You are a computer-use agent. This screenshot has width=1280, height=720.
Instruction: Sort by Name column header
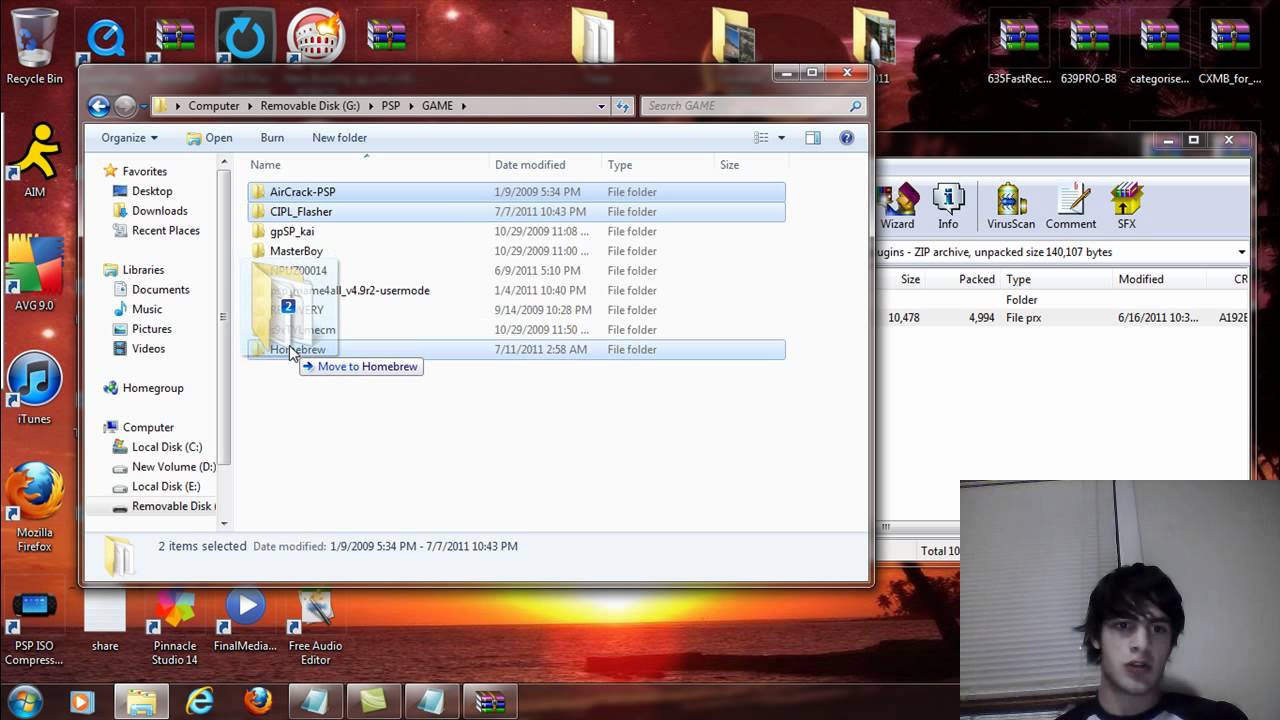[x=367, y=165]
